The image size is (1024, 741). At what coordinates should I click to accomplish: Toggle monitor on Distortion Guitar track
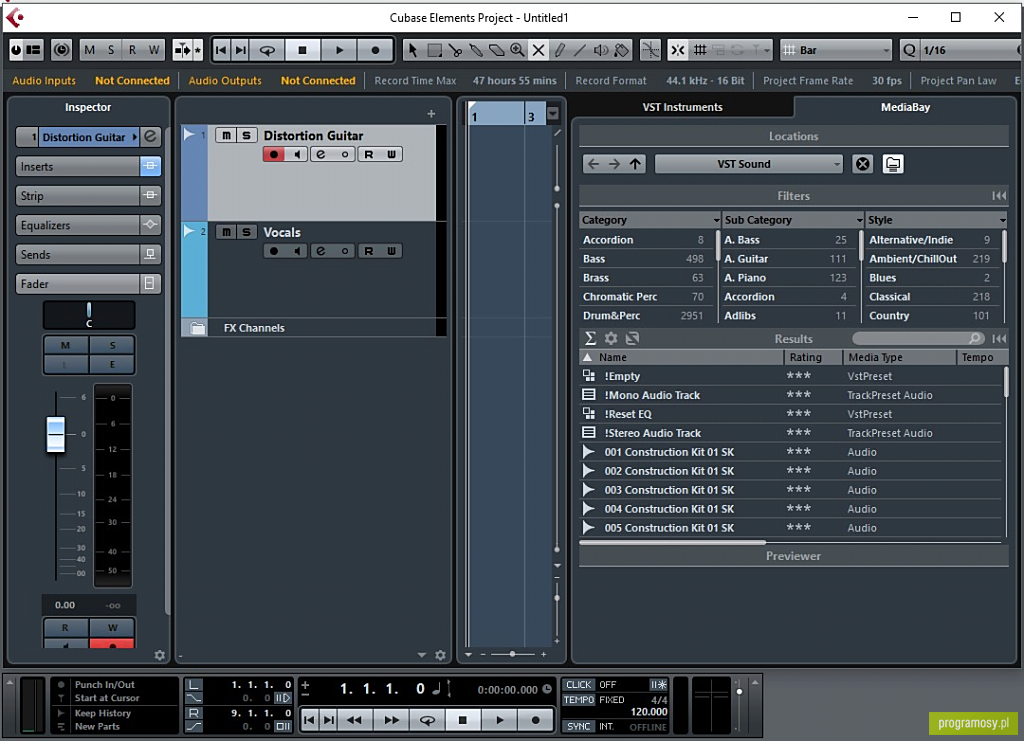pos(297,155)
